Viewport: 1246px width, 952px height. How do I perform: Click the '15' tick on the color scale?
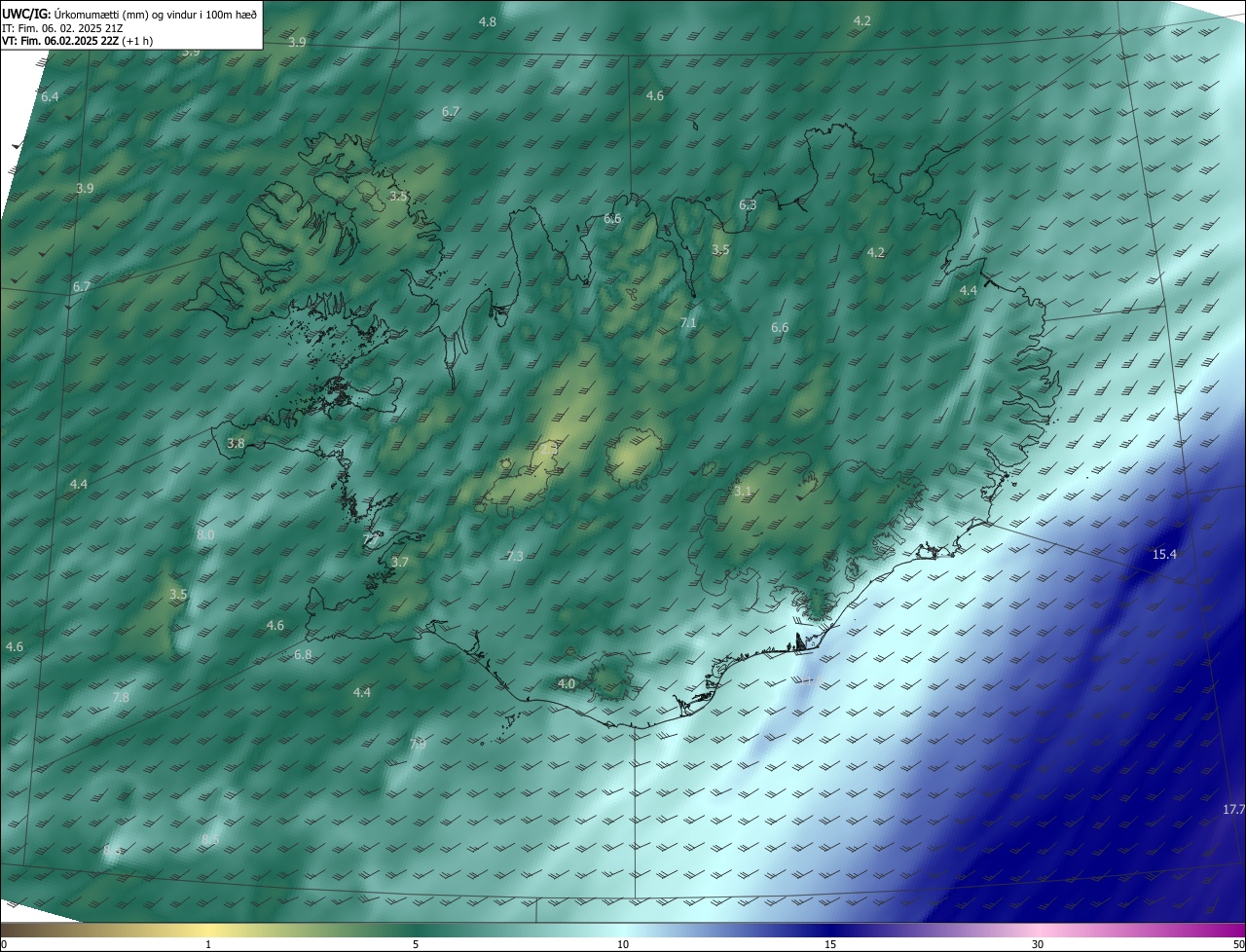point(830,944)
